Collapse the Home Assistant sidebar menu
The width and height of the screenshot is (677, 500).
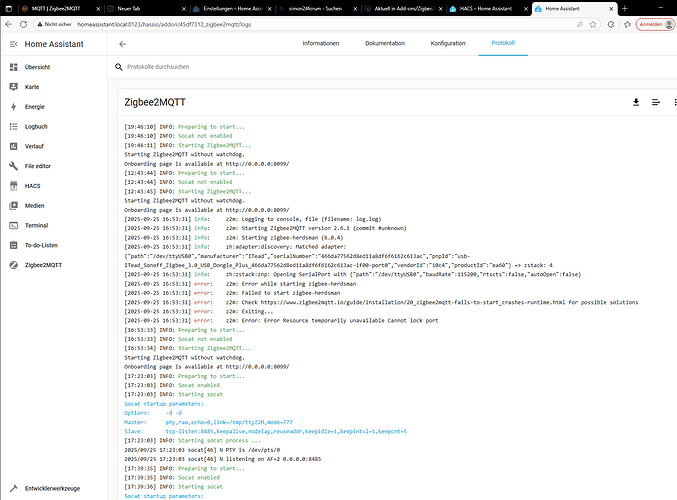(12, 44)
